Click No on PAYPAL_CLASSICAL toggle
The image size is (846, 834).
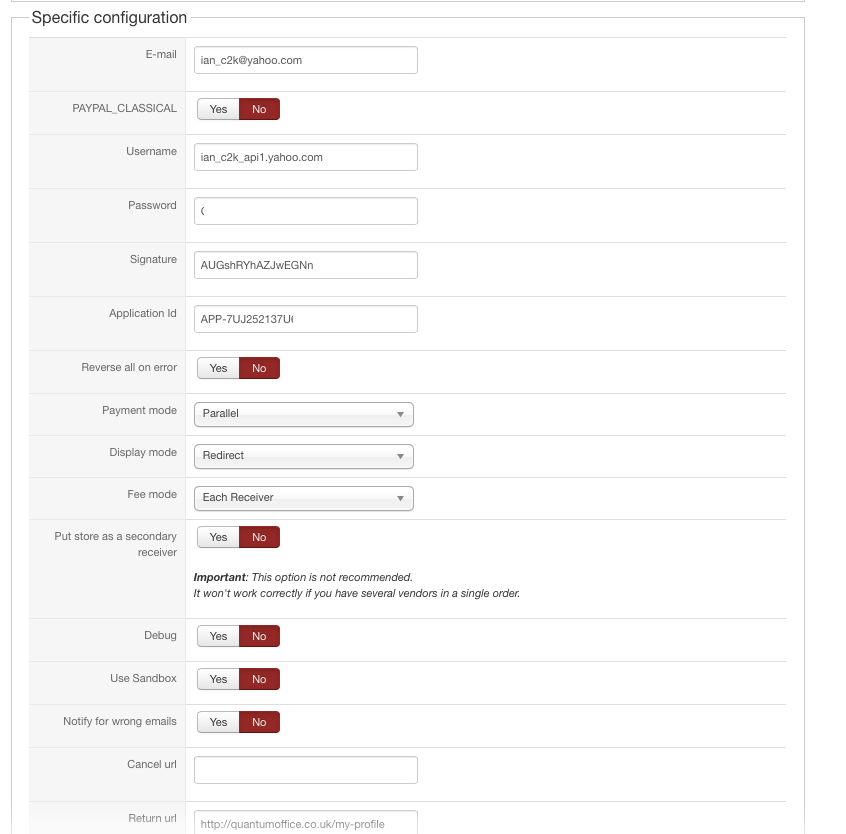pyautogui.click(x=259, y=109)
